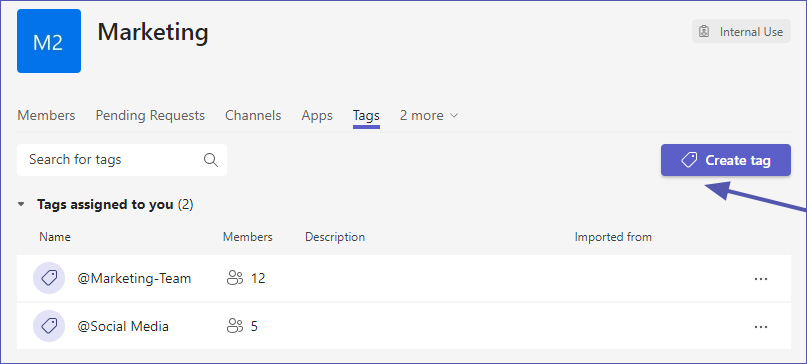Click the Marketing team title

pos(153,32)
